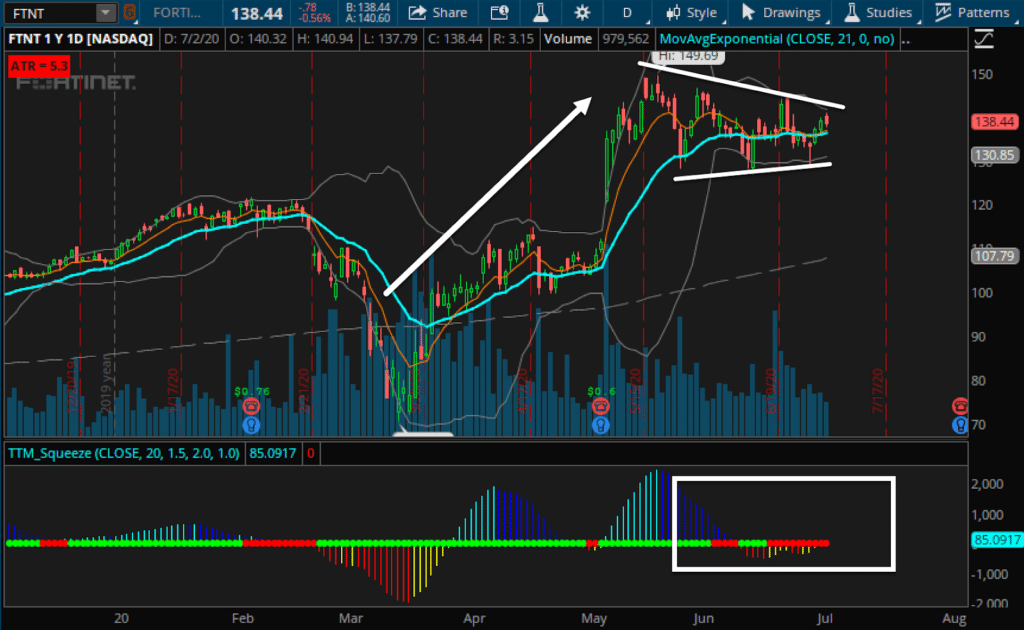Click the drawing set icon at top right
Image resolution: width=1024 pixels, height=630 pixels.
pyautogui.click(x=984, y=40)
